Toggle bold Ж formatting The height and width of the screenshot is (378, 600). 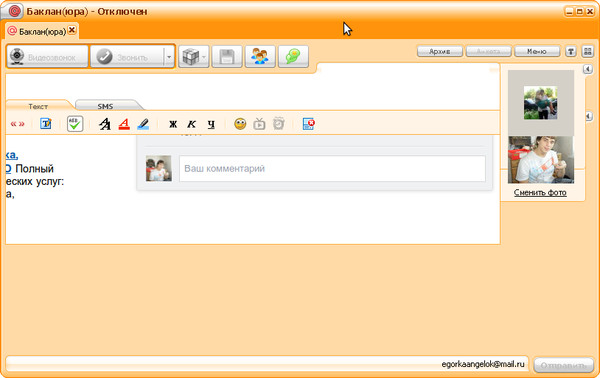173,124
